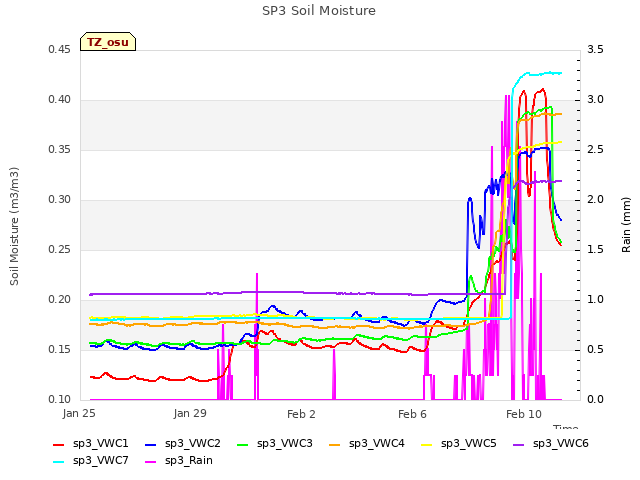Click the 1.5 right axis value
The height and width of the screenshot is (480, 640).
pyautogui.click(x=596, y=249)
